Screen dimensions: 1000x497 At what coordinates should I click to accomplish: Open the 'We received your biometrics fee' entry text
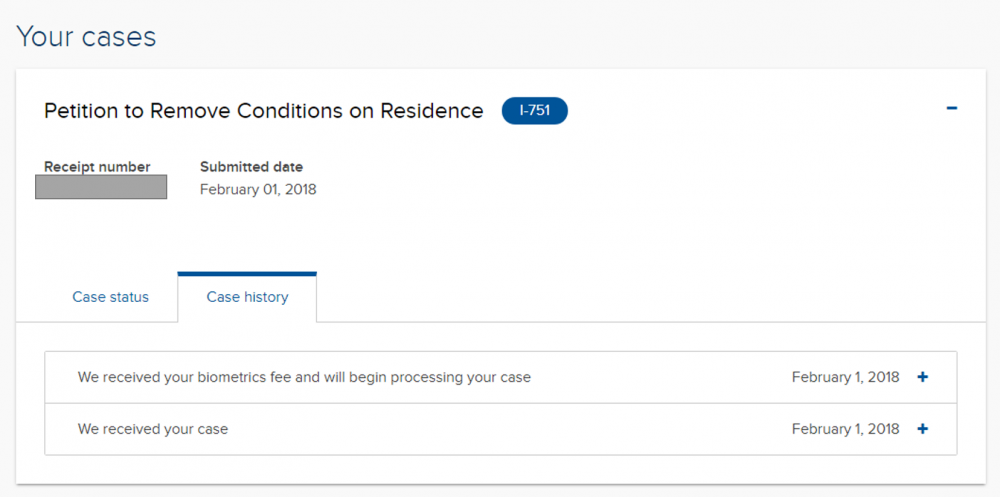click(304, 377)
